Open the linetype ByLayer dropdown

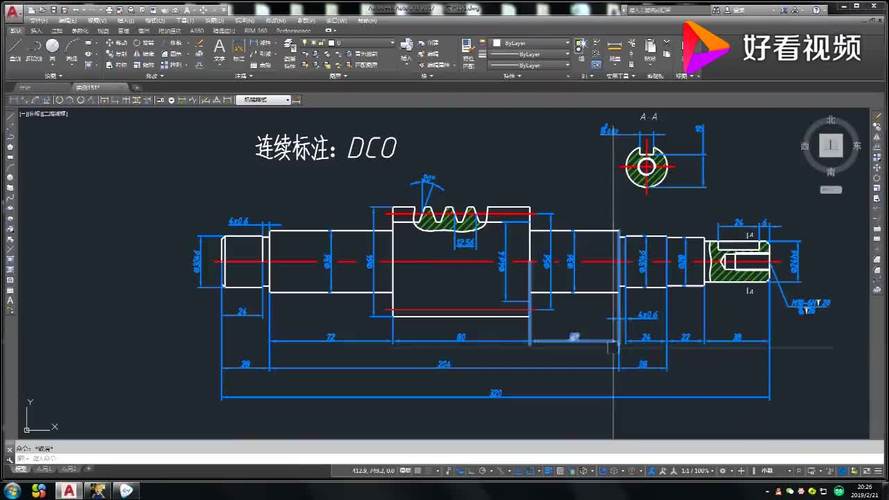[x=566, y=65]
